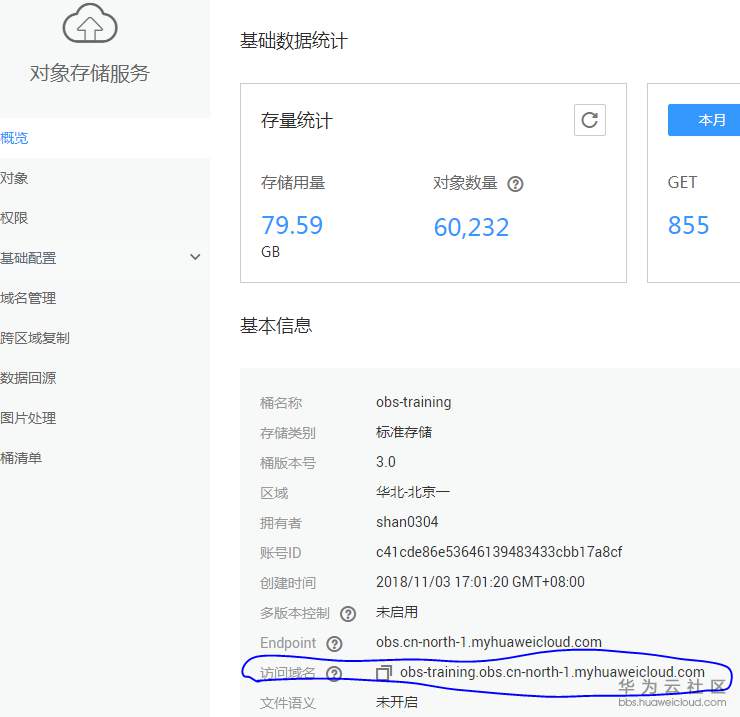Refresh the 存量统计 storage statistics
The height and width of the screenshot is (717, 740).
click(589, 120)
